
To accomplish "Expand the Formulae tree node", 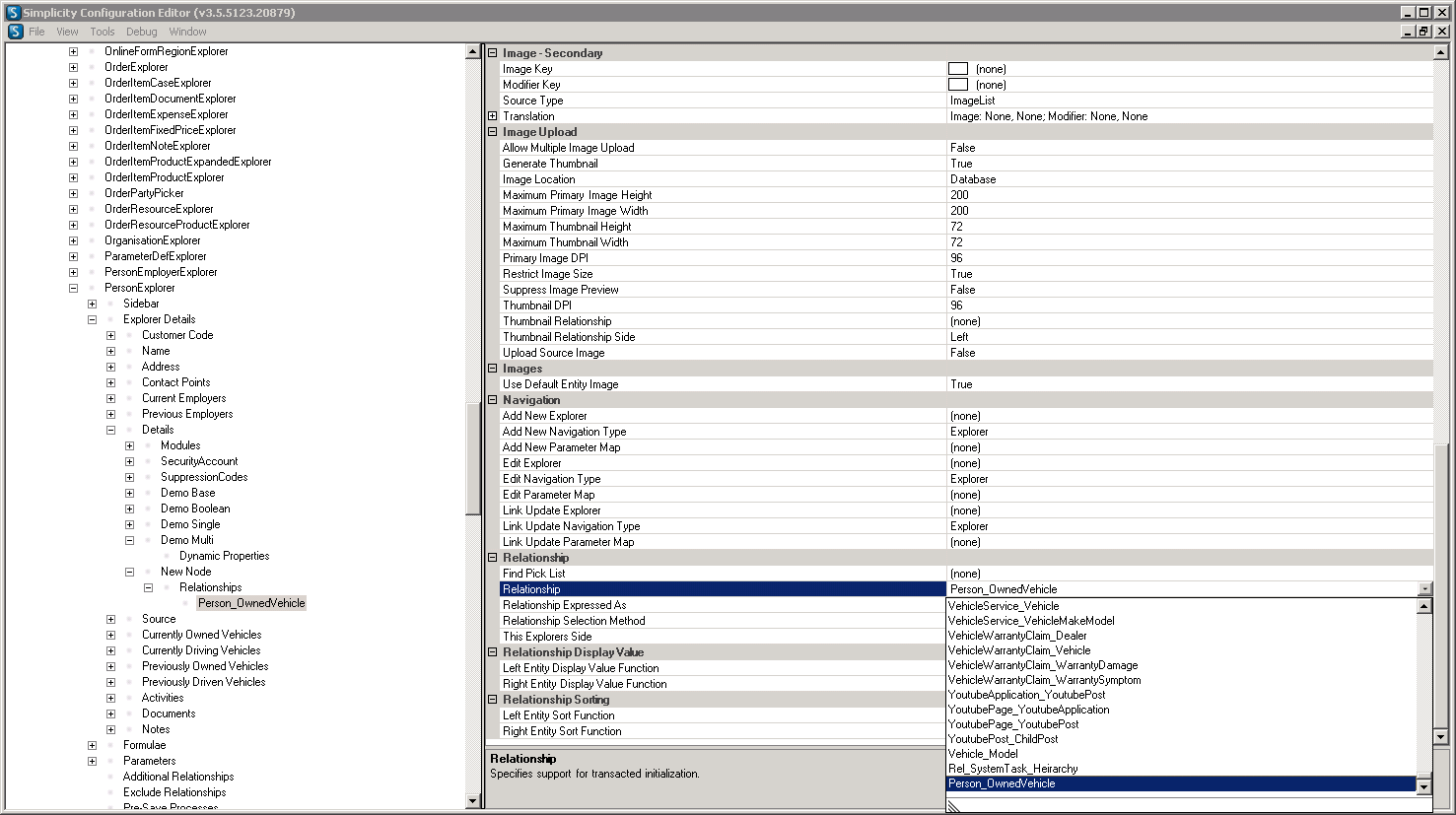I will pyautogui.click(x=92, y=745).
